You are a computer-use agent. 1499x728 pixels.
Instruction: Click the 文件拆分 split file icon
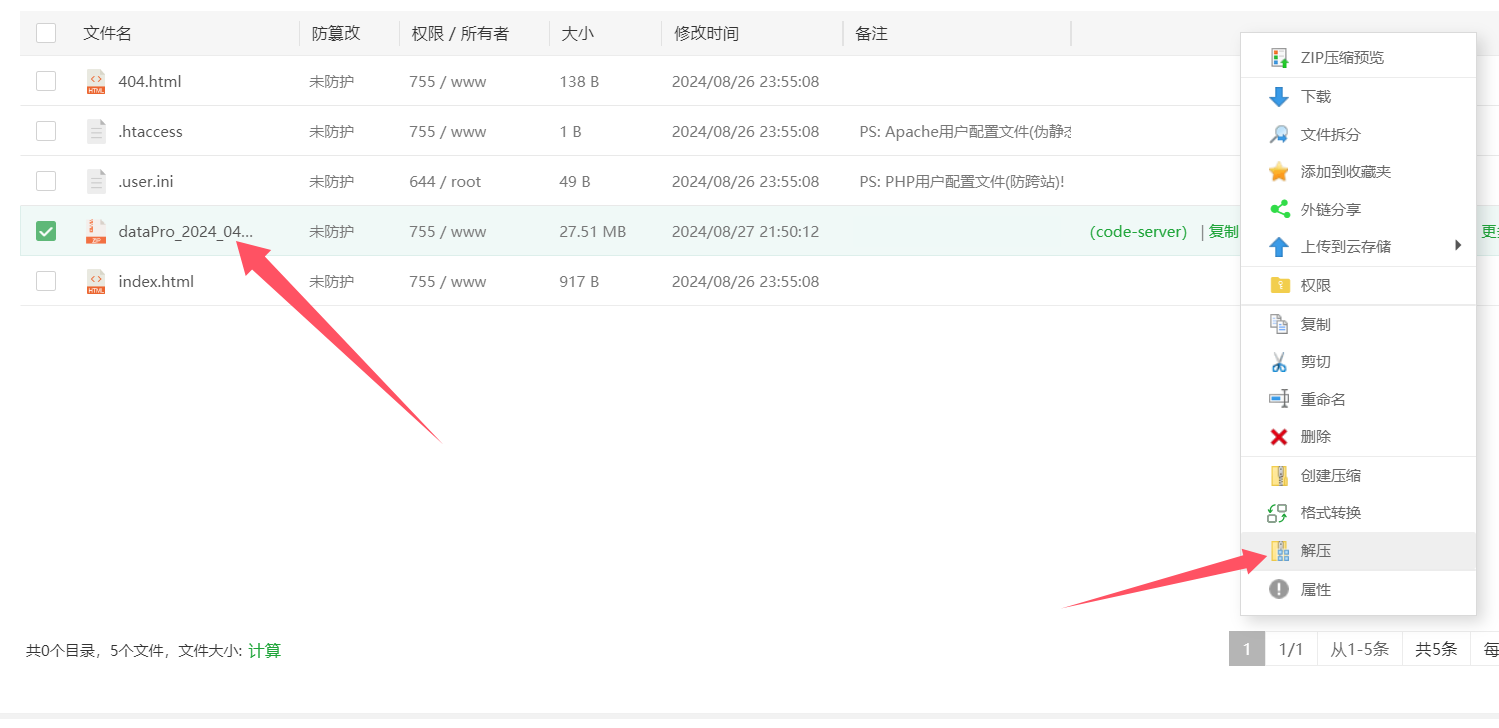click(x=1279, y=135)
